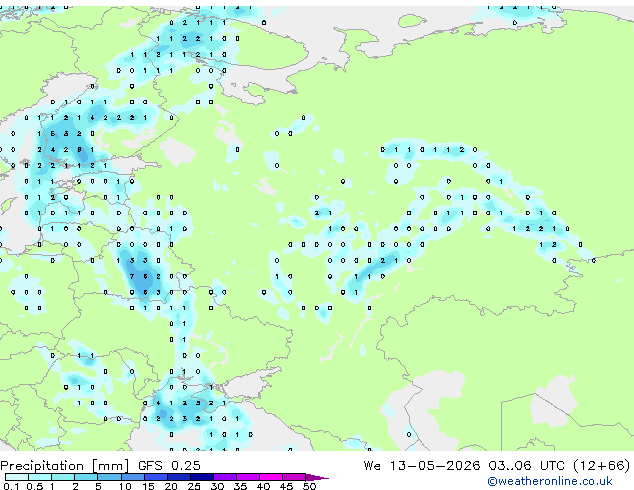The width and height of the screenshot is (634, 490).
Task: Click the "15" legend tick label
Action: point(148,486)
